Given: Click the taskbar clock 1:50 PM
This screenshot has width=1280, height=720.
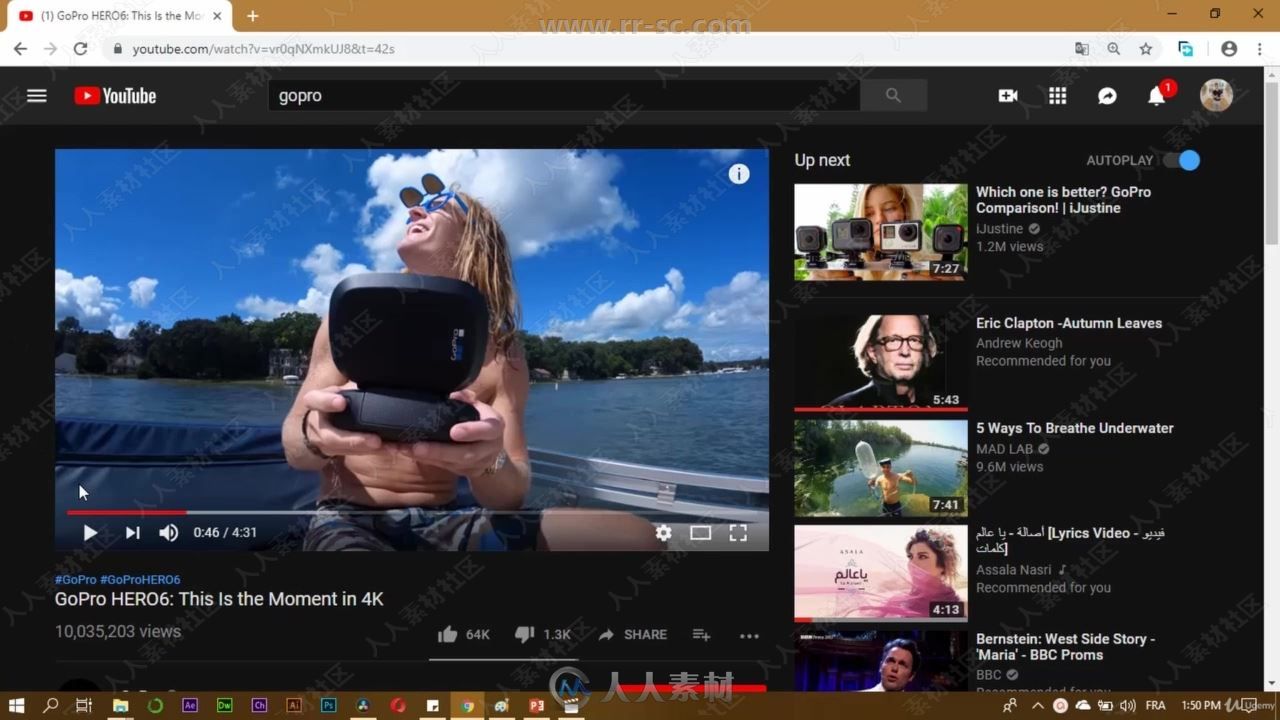Looking at the screenshot, I should (x=1201, y=705).
